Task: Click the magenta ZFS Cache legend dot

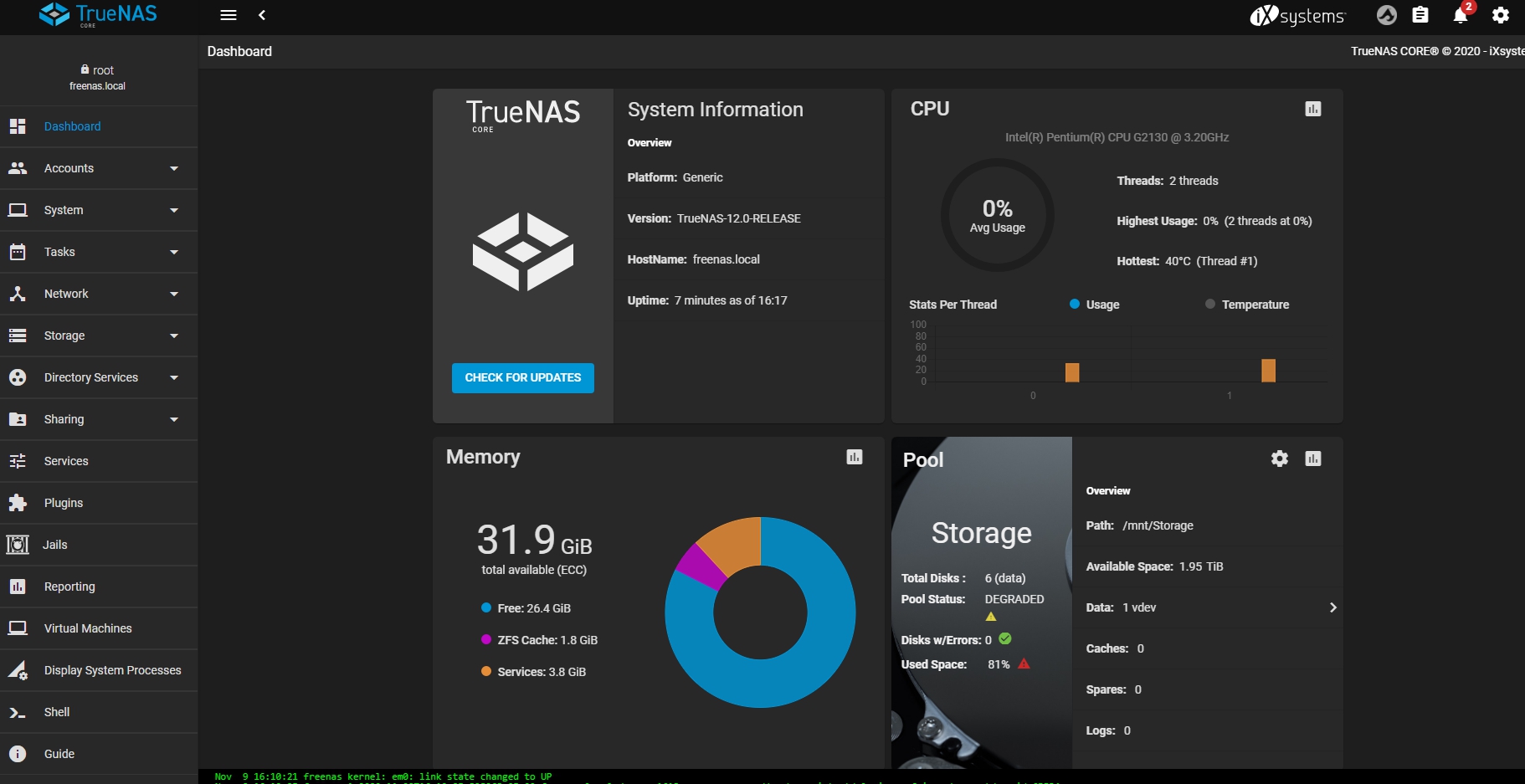Action: 486,639
